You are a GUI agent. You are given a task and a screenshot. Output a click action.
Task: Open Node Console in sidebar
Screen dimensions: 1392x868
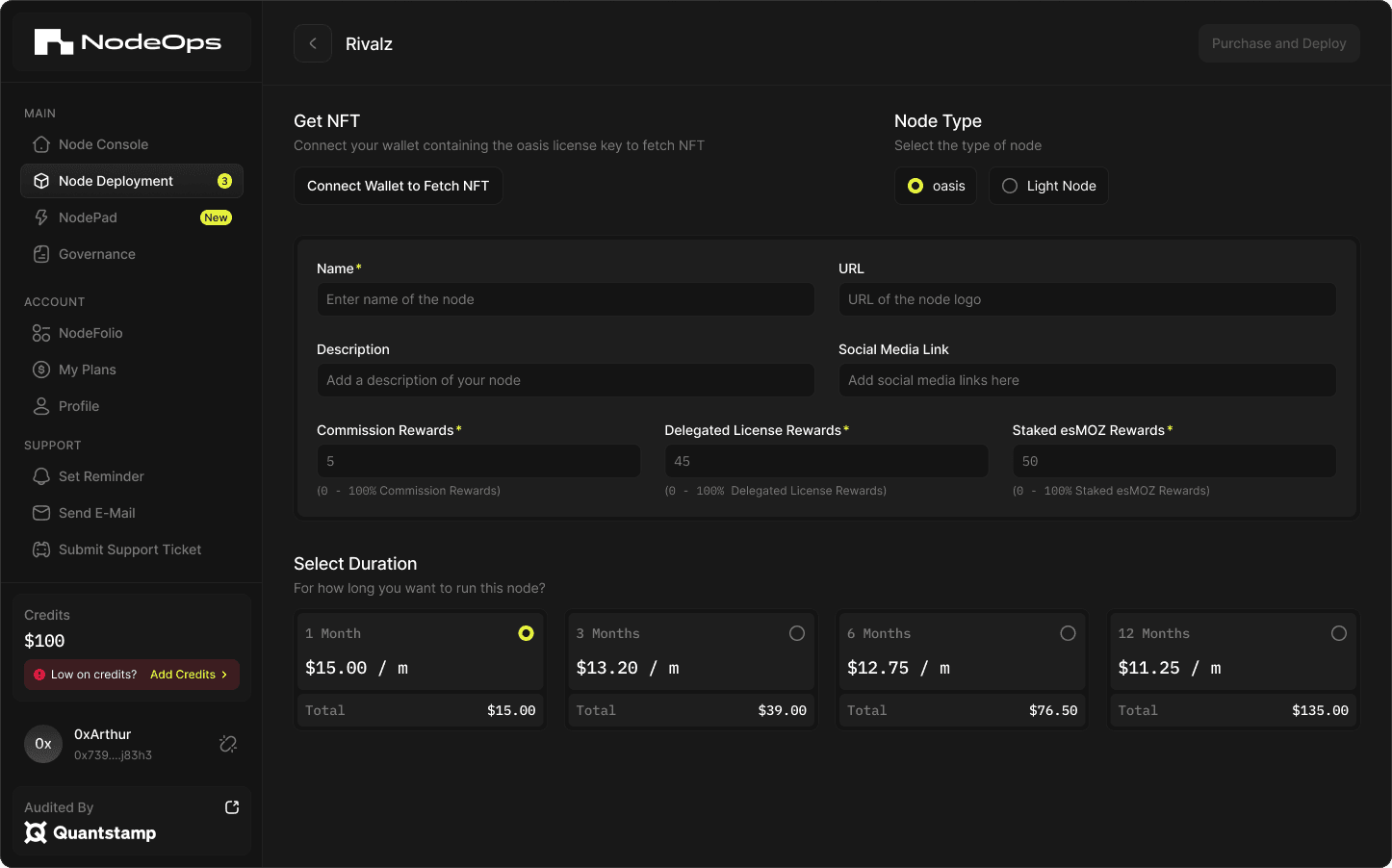click(x=132, y=144)
